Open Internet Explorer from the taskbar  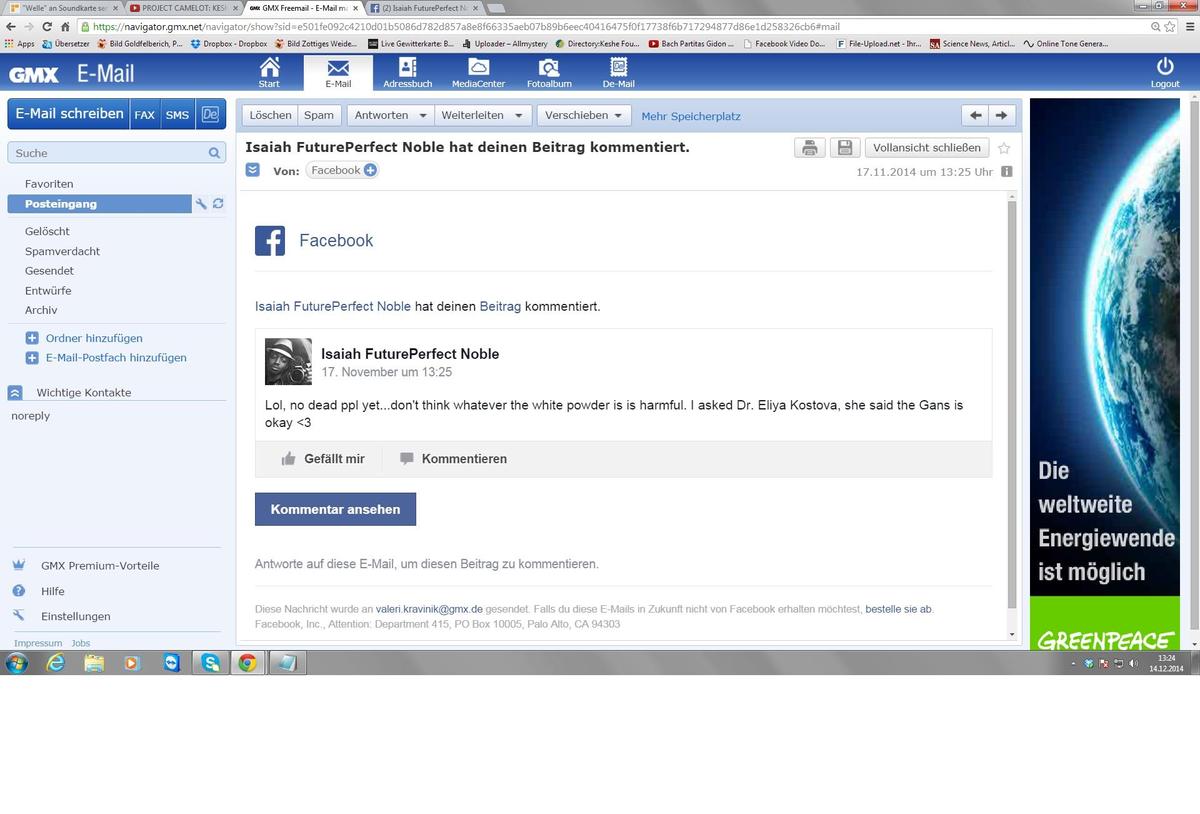click(x=55, y=662)
